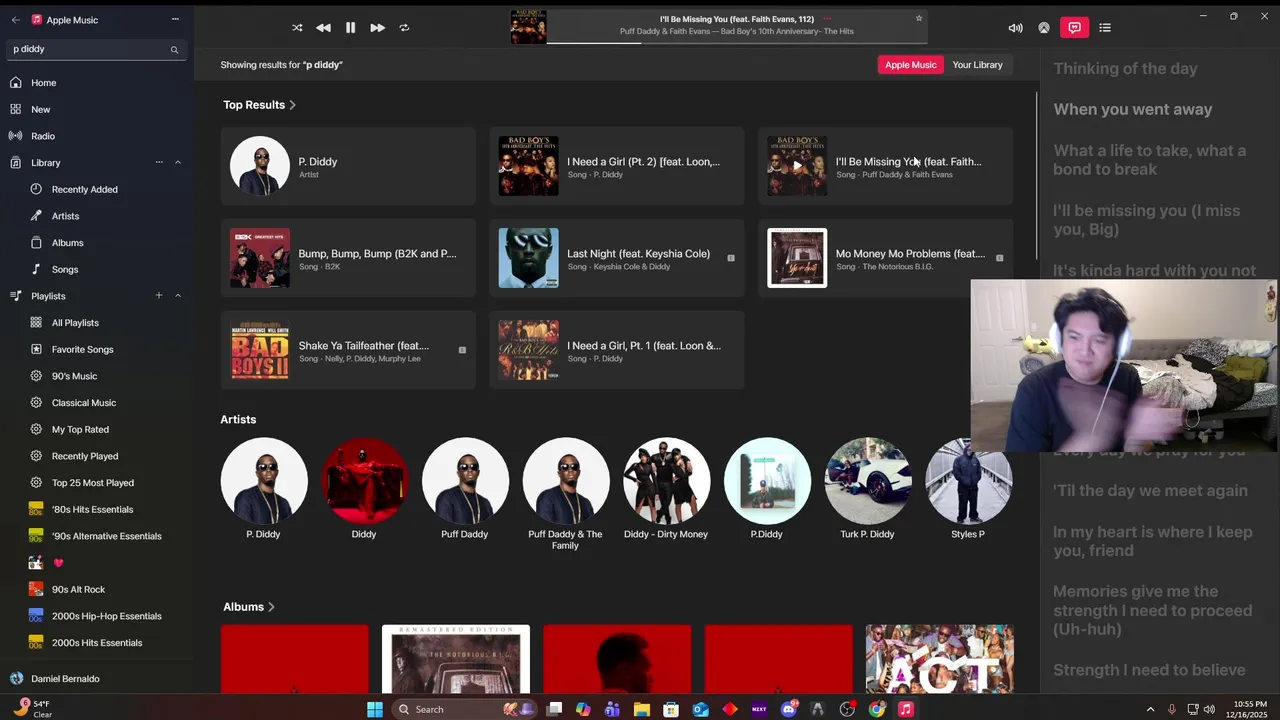This screenshot has height=720, width=1280.
Task: Open Diddy artist with red image
Action: (x=364, y=481)
